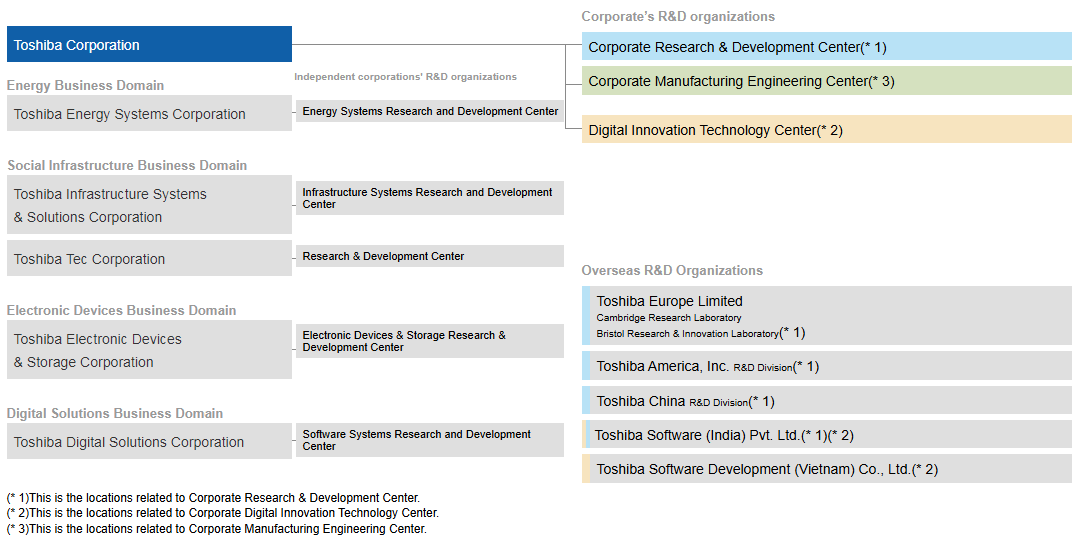Click the Corporate's R&D organizations heading

pyautogui.click(x=678, y=16)
